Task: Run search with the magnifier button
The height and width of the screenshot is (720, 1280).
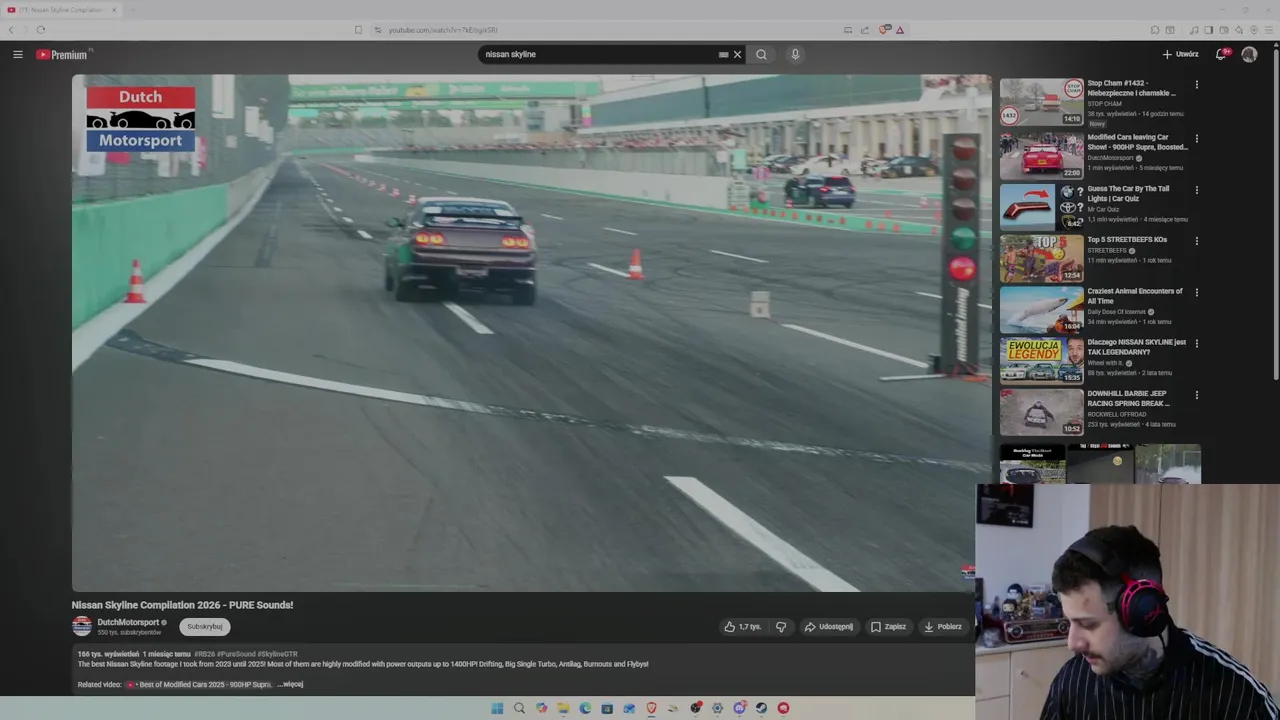Action: tap(761, 54)
